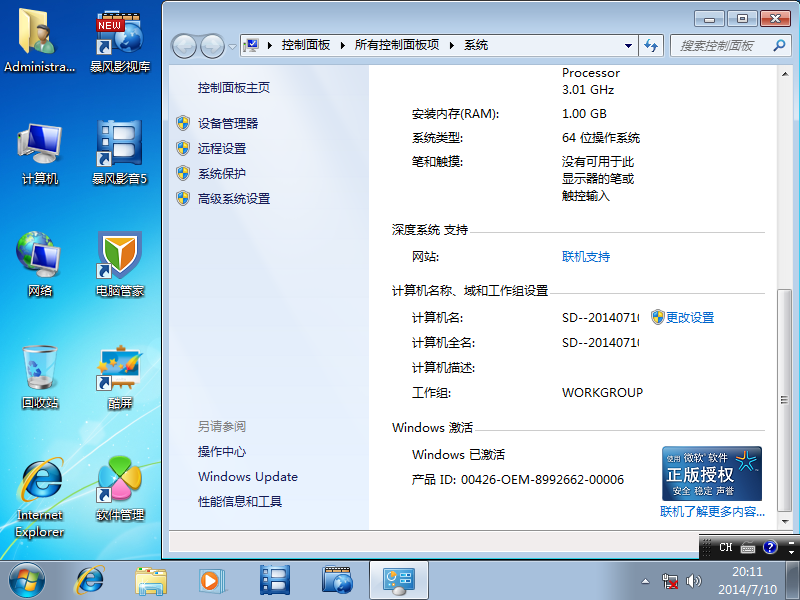The image size is (800, 600).
Task: Click the 联机支持 website link
Action: pyautogui.click(x=586, y=257)
